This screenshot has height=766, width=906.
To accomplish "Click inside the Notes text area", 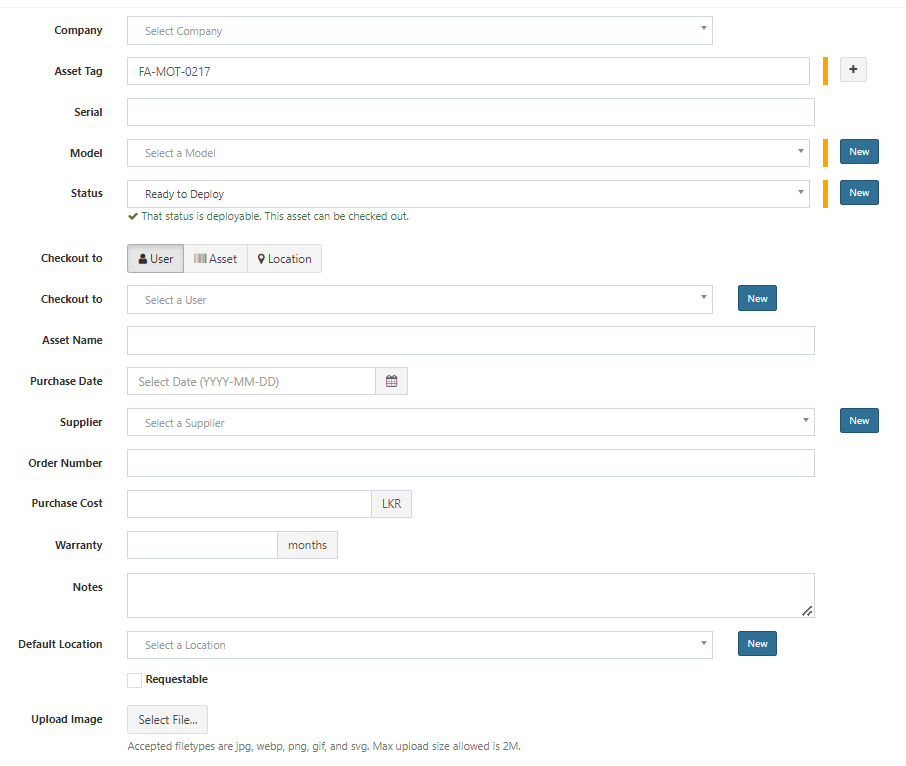I will 470,595.
